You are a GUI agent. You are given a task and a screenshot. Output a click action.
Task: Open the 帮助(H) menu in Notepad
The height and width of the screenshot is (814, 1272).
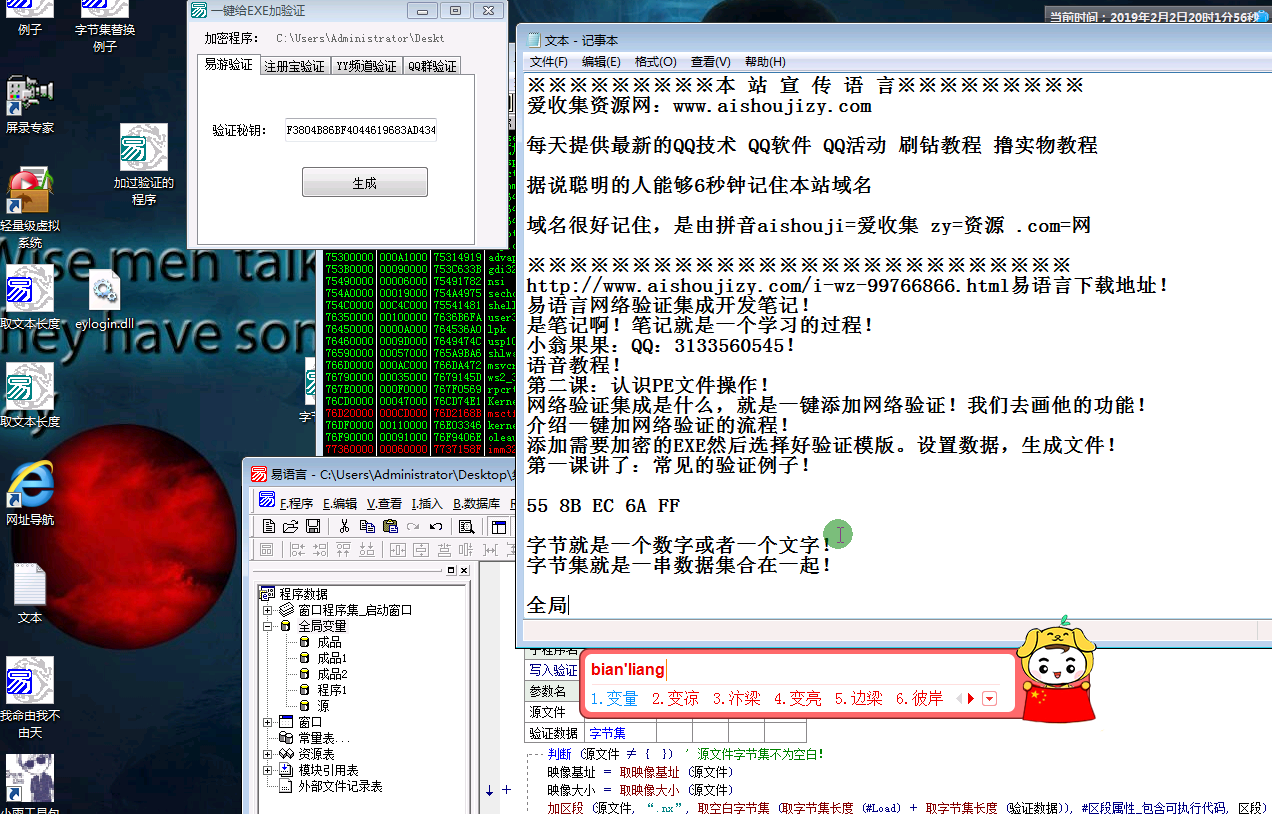click(765, 62)
